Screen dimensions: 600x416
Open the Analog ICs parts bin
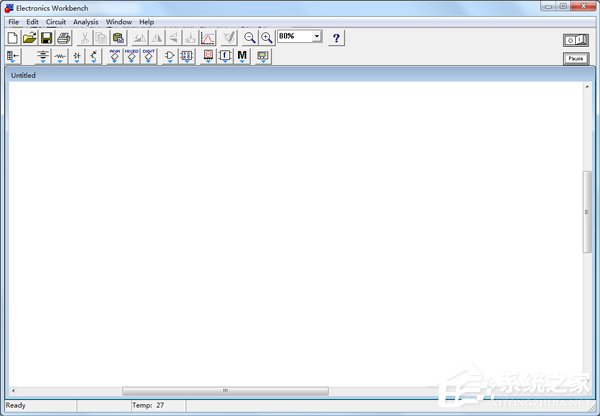tap(114, 56)
